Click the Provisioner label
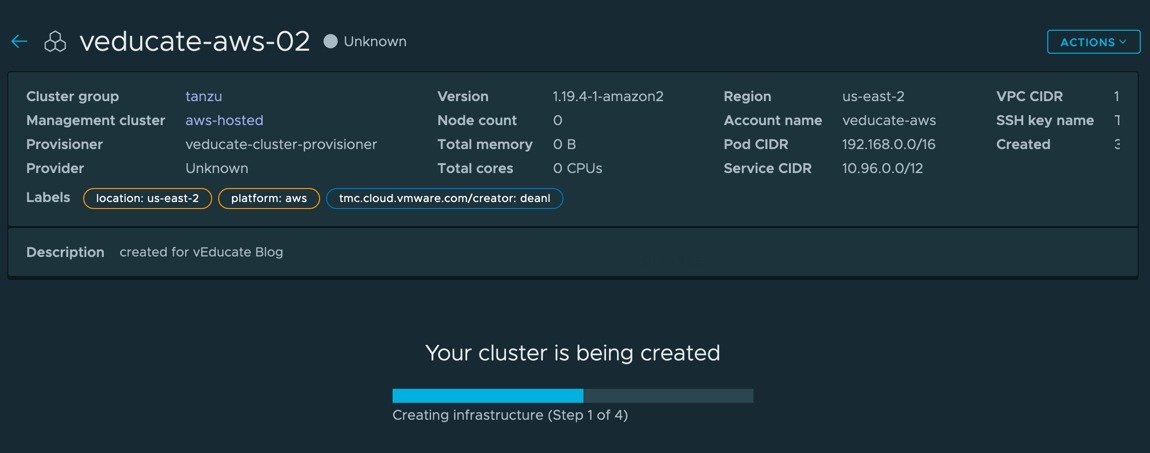This screenshot has width=1150, height=453. (x=65, y=144)
